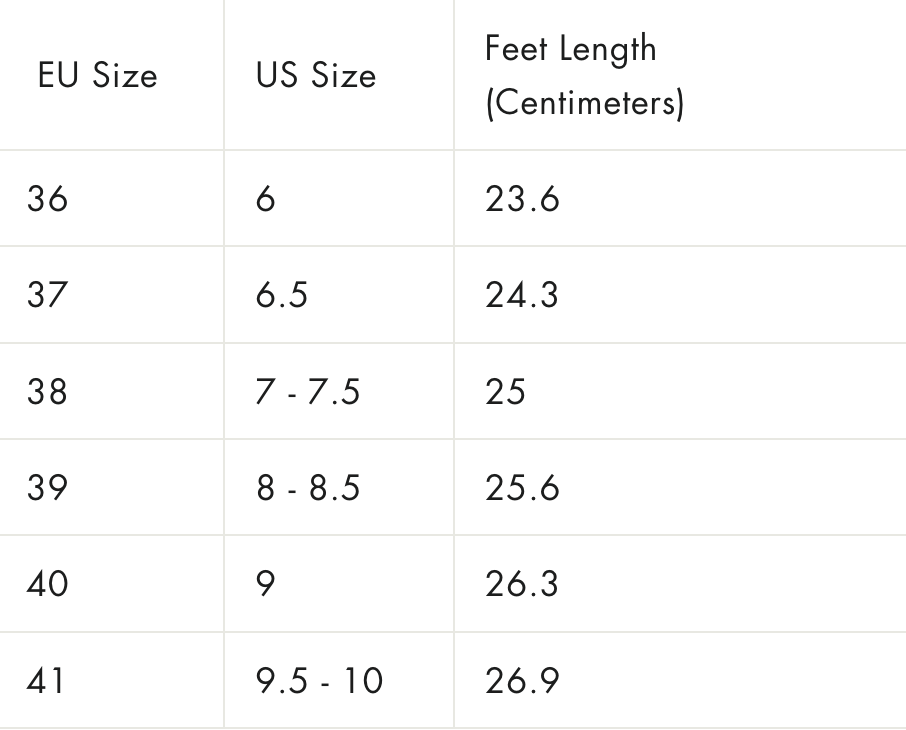The image size is (906, 730).
Task: Click the 26.3 feet length value
Action: click(x=522, y=583)
